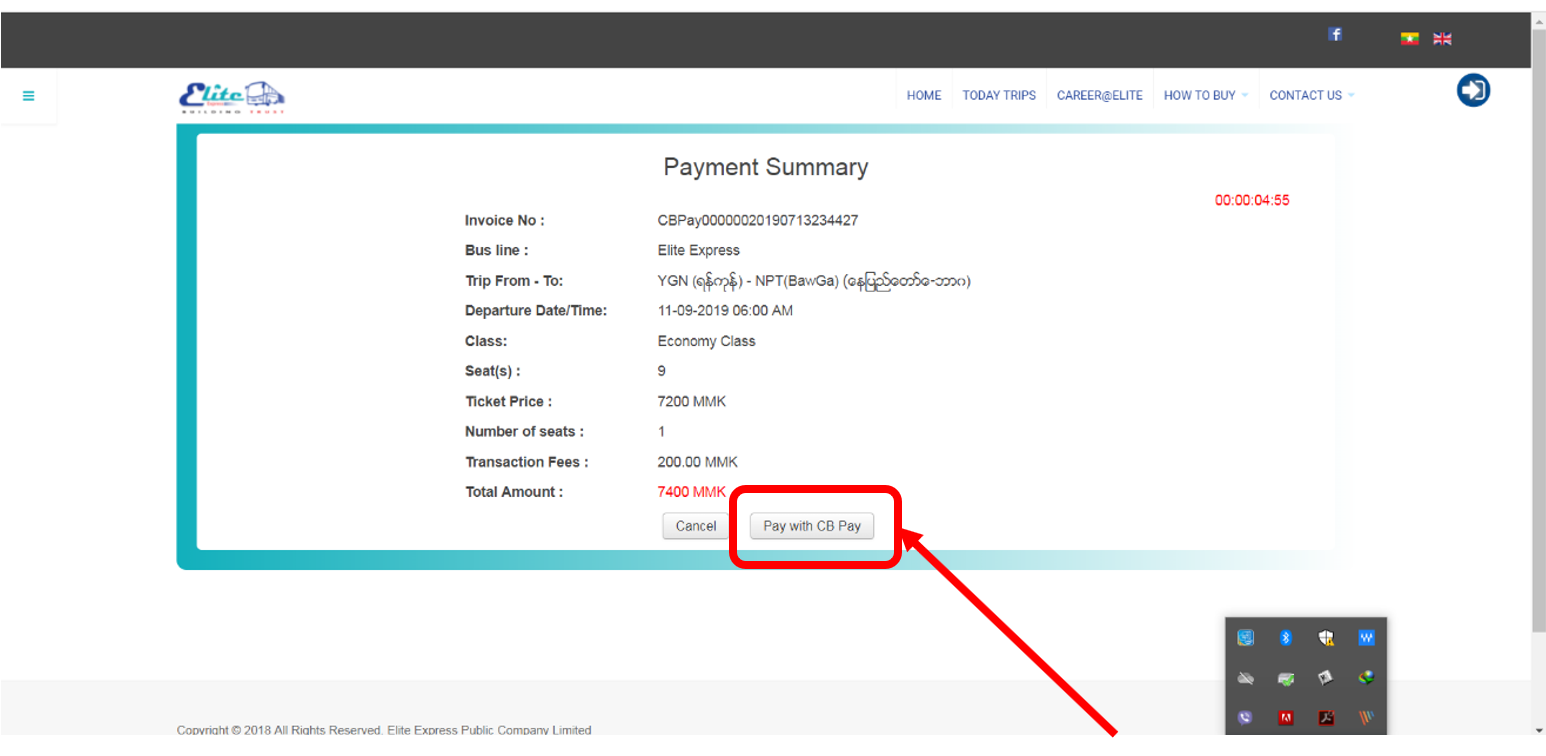Open the sign-in arrow icon top right
1546x756 pixels.
1473,90
